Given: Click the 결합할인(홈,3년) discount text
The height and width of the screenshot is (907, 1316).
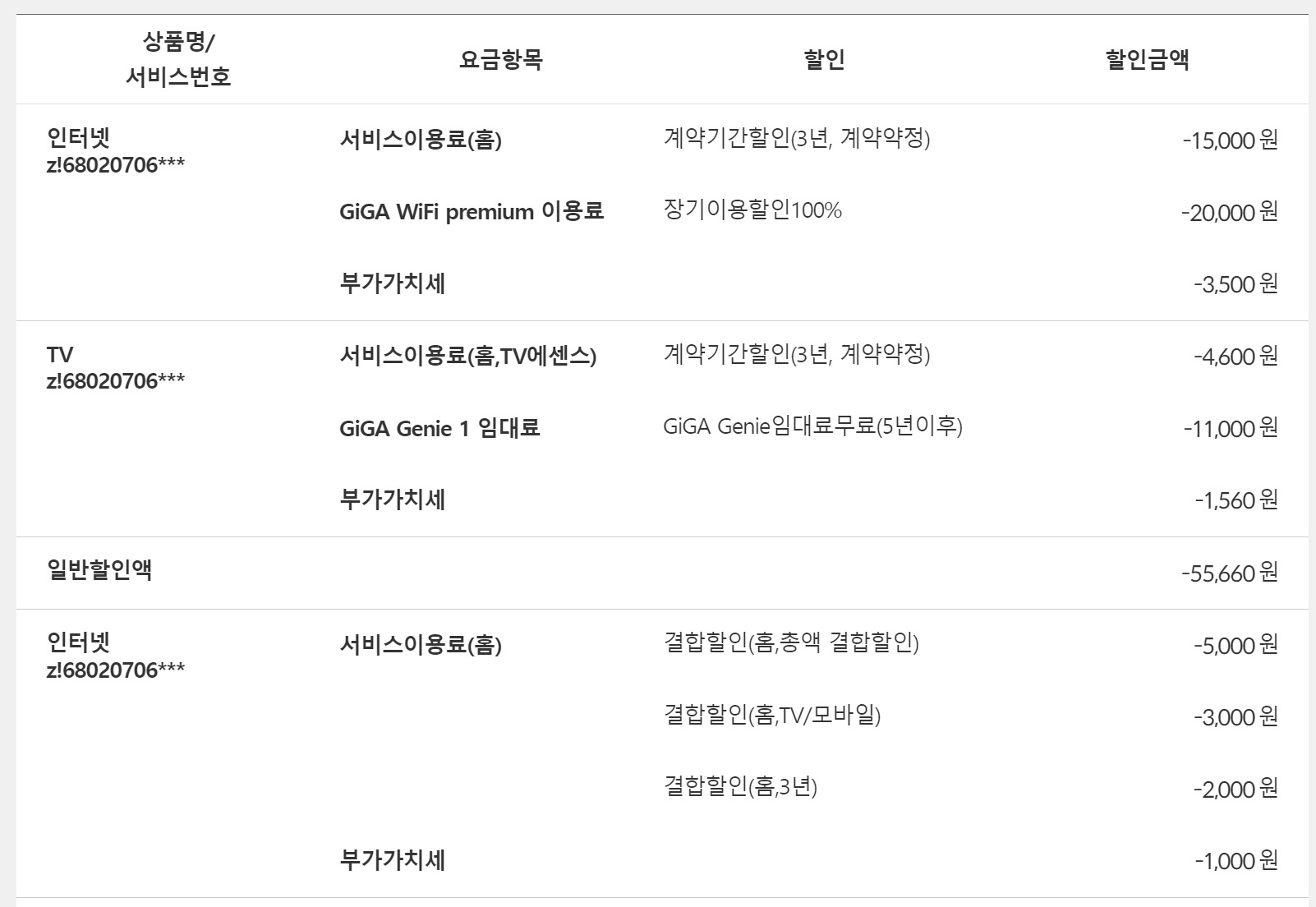Looking at the screenshot, I should pyautogui.click(x=740, y=788).
